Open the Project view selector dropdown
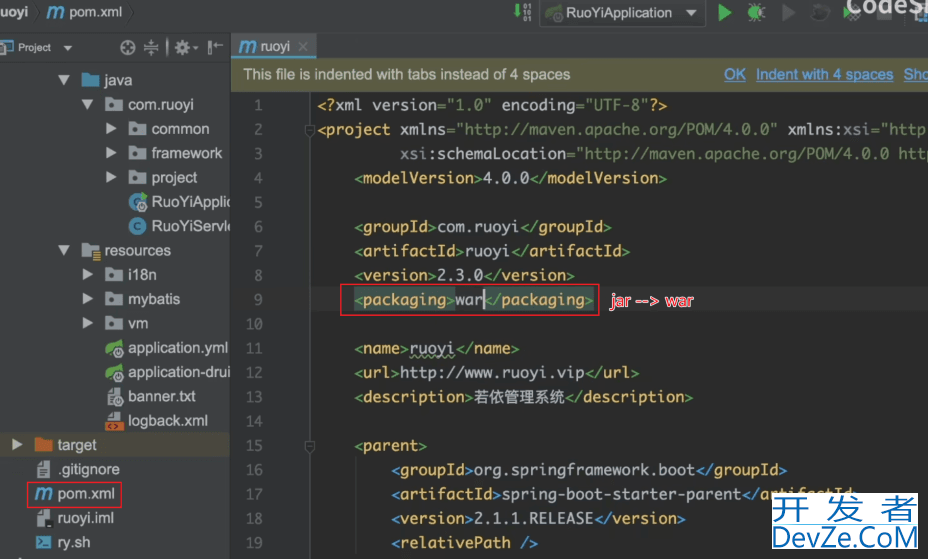928x559 pixels. pyautogui.click(x=67, y=48)
